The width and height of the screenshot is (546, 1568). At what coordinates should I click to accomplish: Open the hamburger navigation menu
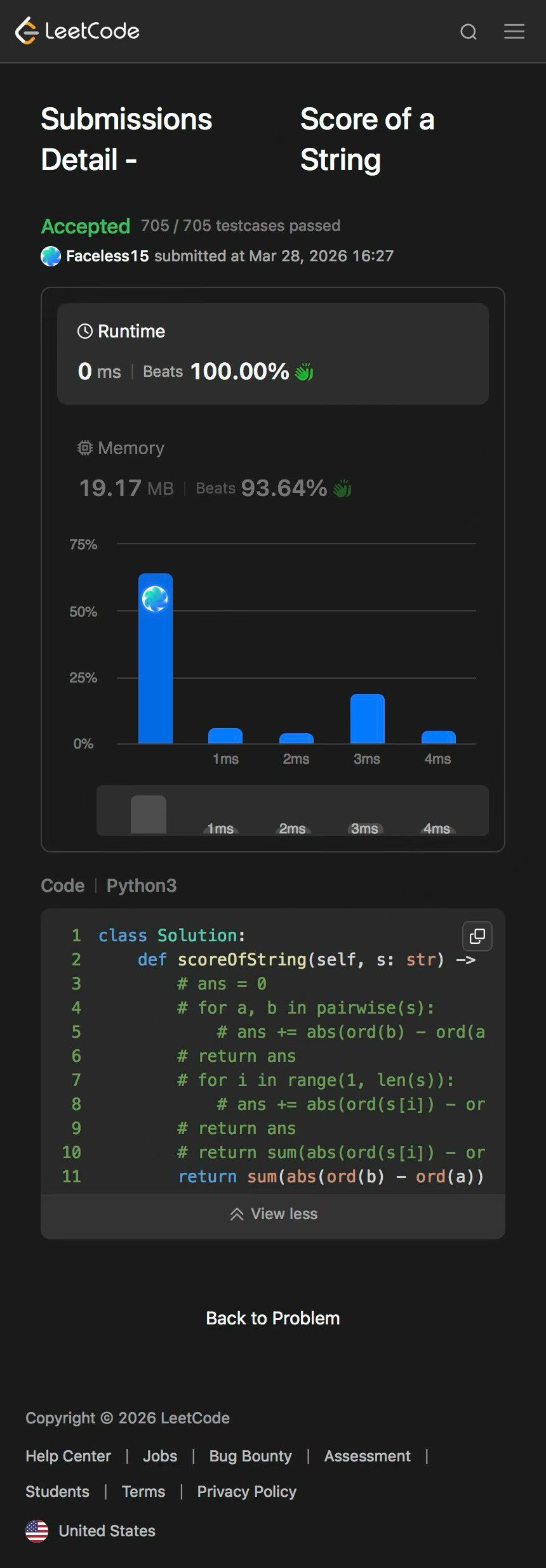coord(514,32)
